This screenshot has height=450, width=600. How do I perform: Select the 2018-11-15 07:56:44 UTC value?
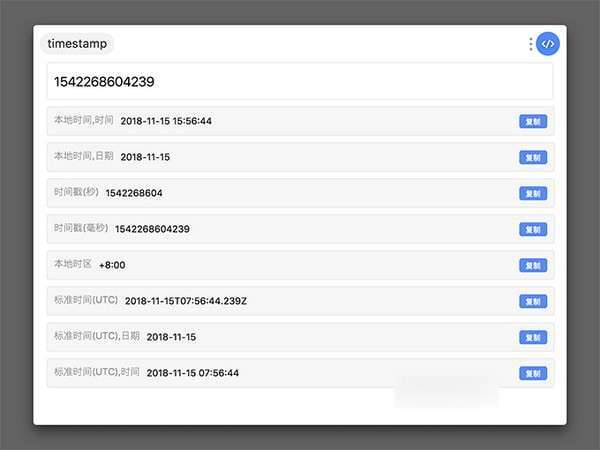pyautogui.click(x=192, y=373)
